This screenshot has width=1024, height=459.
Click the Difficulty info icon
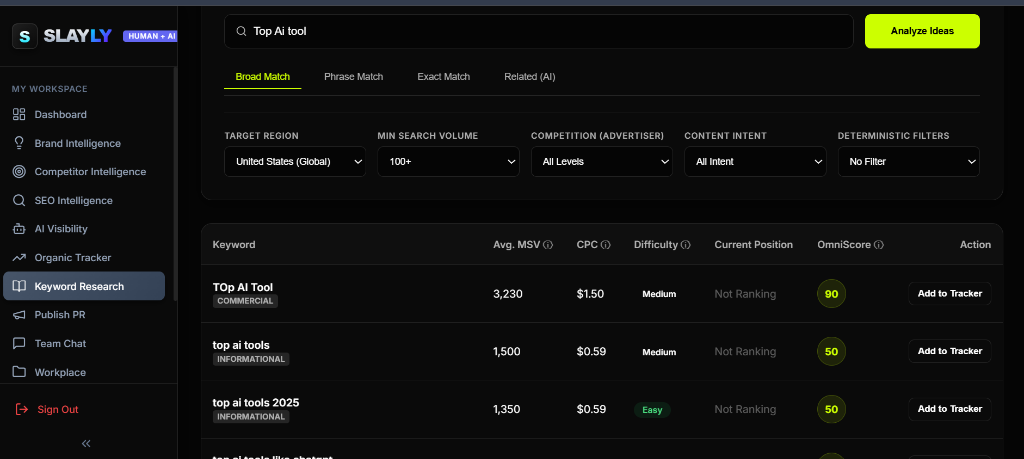[x=686, y=245]
